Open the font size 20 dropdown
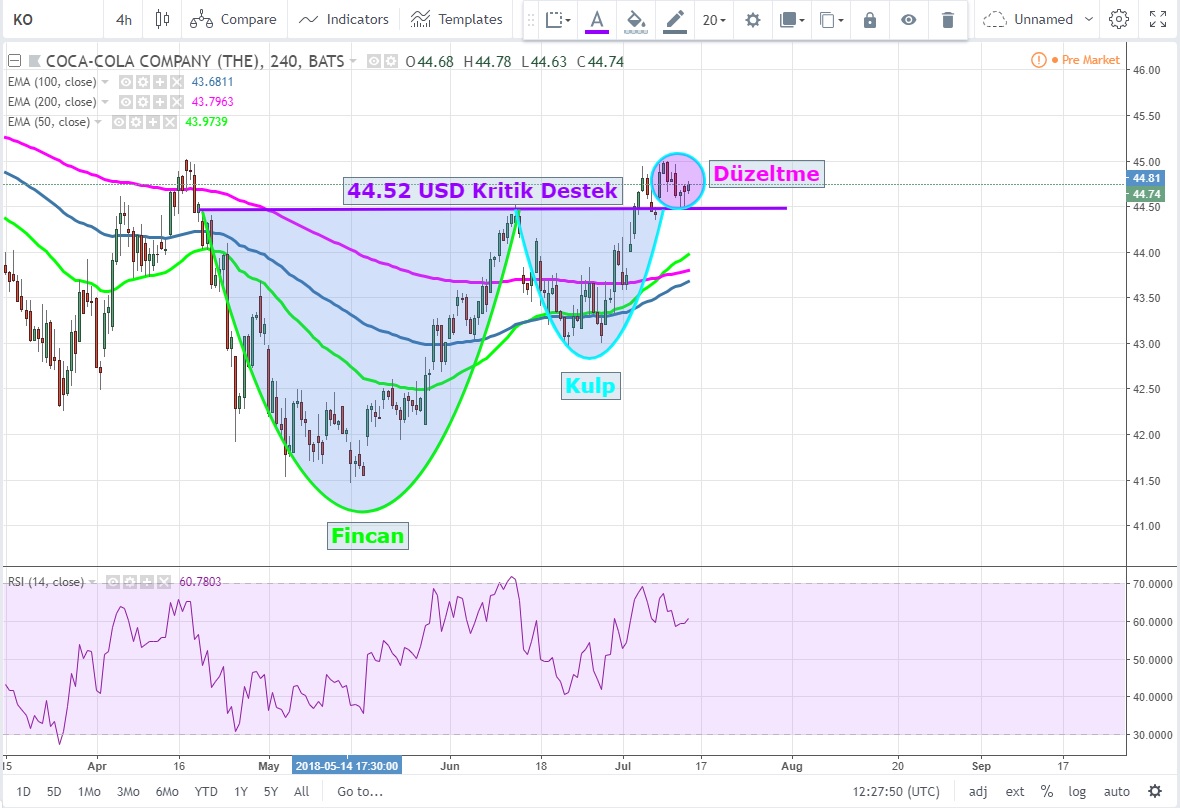1180x808 pixels. tap(714, 20)
